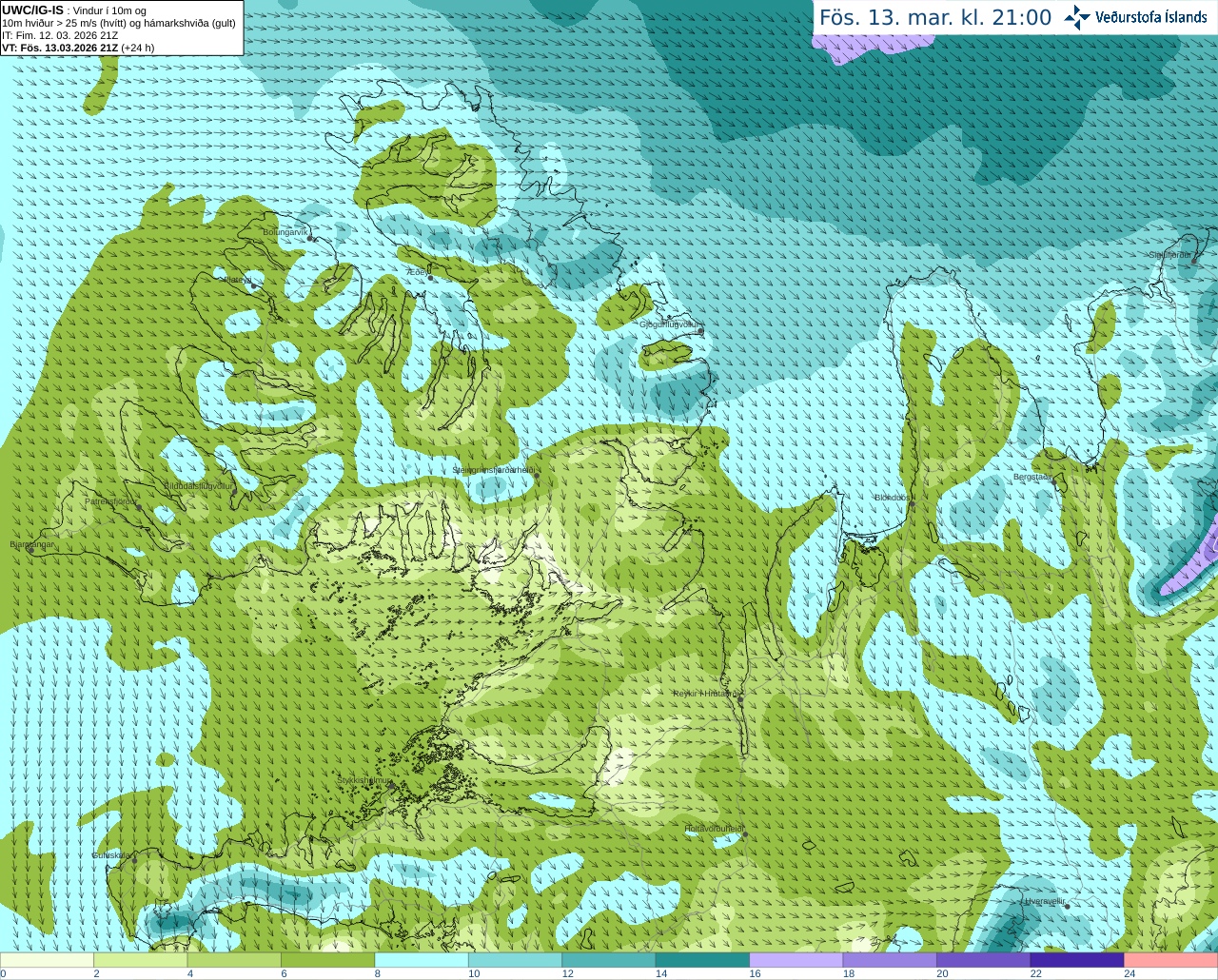Click the 16–18 m/s lavender legend swatch
The width and height of the screenshot is (1218, 980).
[x=796, y=960]
